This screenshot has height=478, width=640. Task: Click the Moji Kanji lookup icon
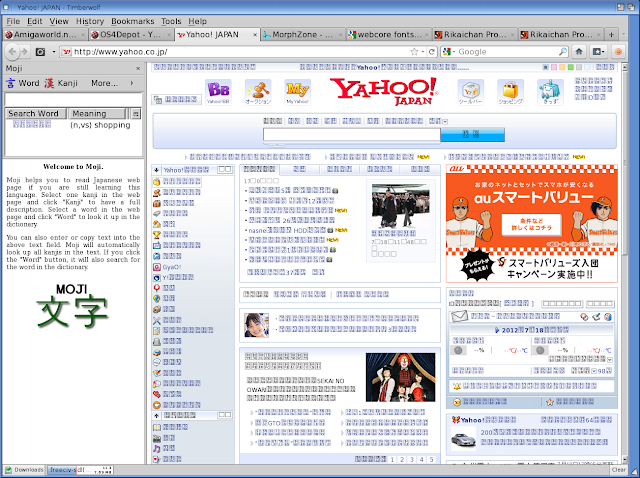(x=49, y=83)
